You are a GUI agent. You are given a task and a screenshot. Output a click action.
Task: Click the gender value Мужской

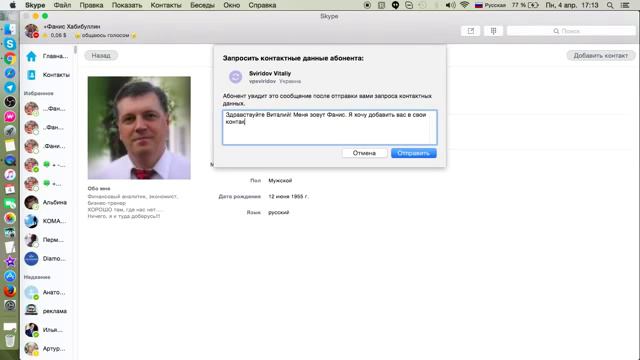tap(280, 180)
